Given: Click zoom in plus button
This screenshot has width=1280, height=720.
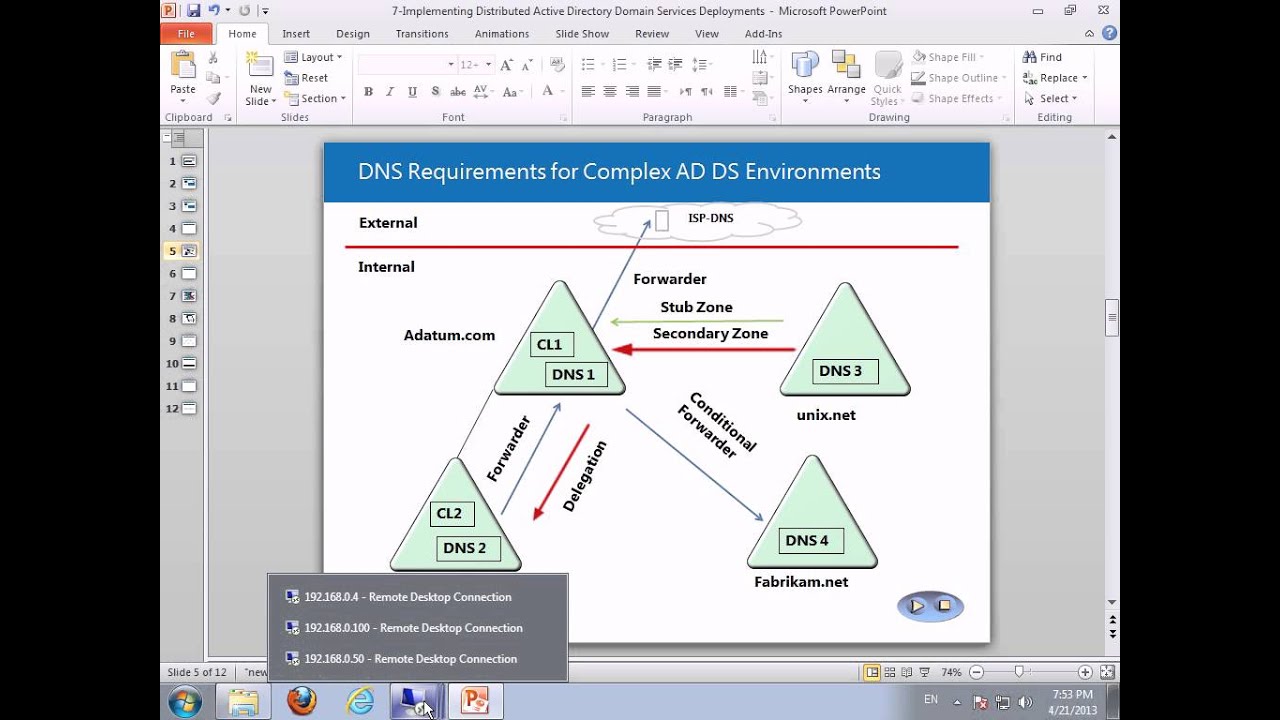Looking at the screenshot, I should pos(1085,672).
